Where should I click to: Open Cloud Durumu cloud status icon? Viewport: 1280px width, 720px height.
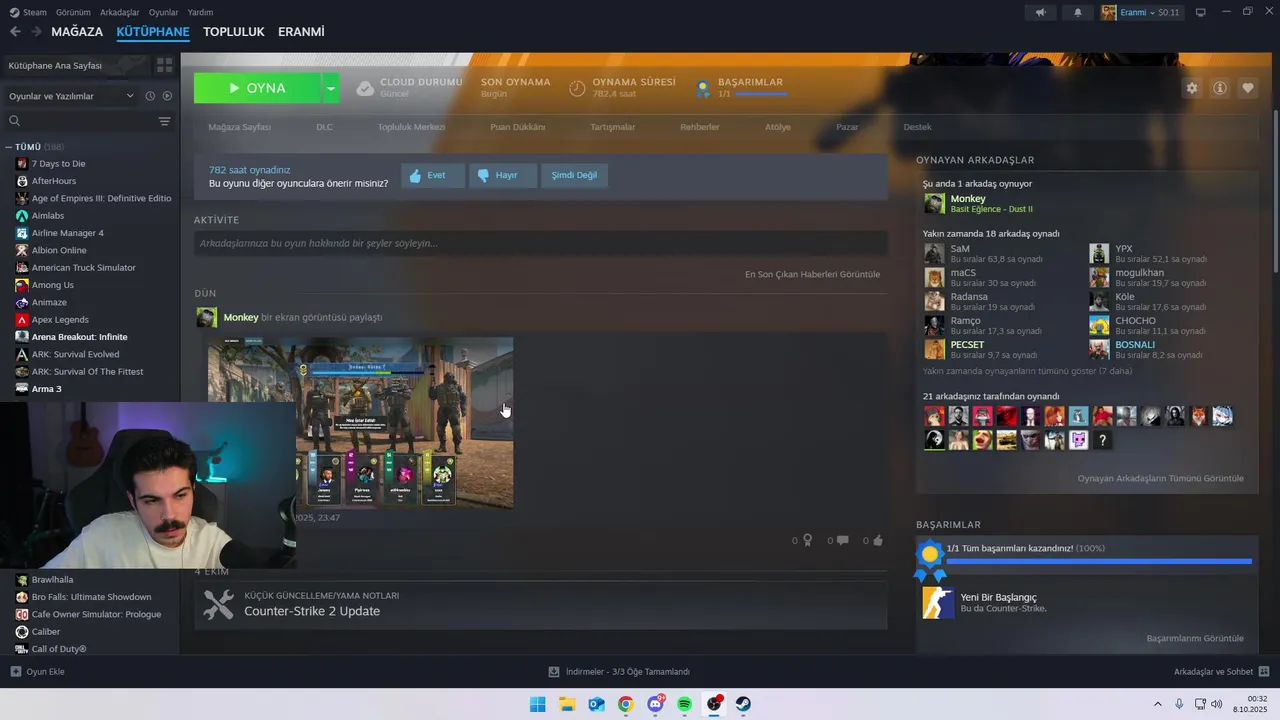click(x=365, y=88)
